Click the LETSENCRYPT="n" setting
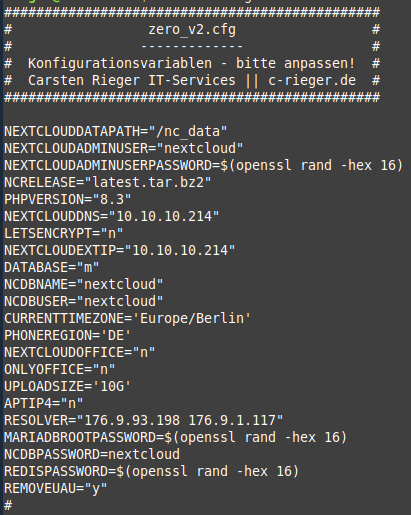This screenshot has height=515, width=411. 64,233
